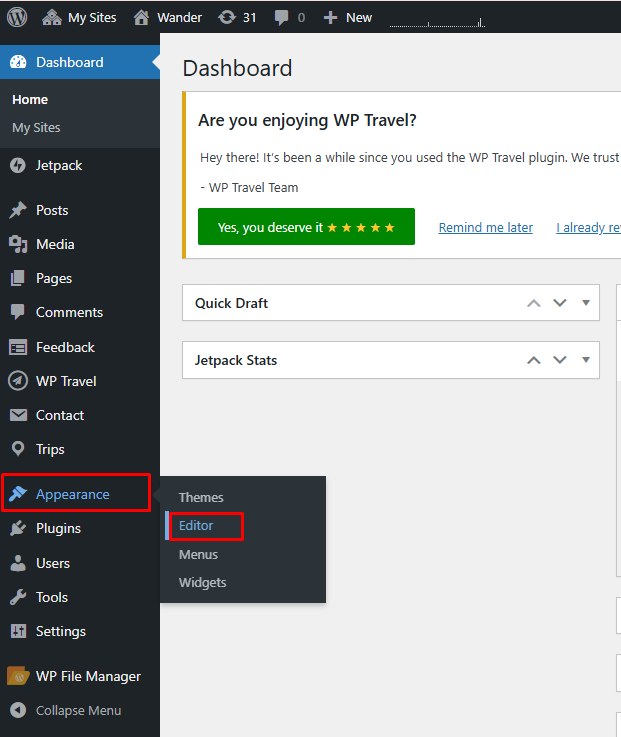The image size is (621, 737).
Task: Move Jetpack Stats widget down
Action: pyautogui.click(x=559, y=360)
